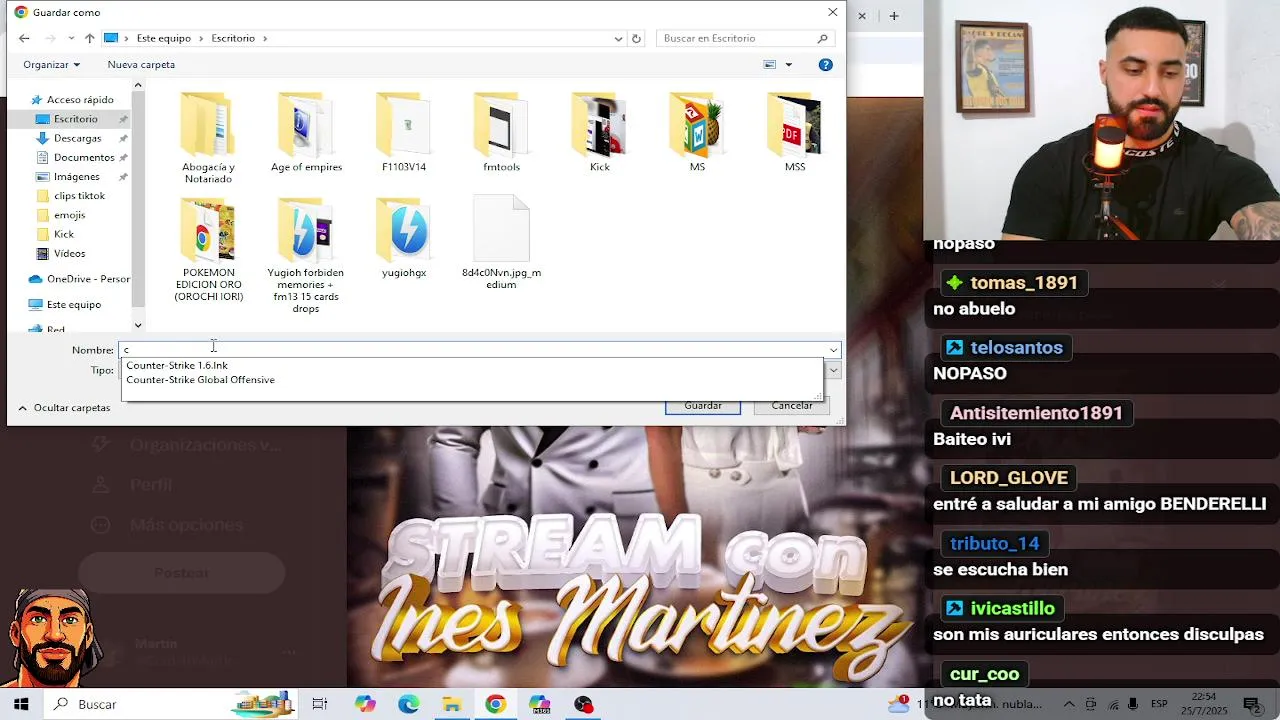Screen dimensions: 1280x720
Task: Open the OBS Studio taskbar icon
Action: coord(584,704)
